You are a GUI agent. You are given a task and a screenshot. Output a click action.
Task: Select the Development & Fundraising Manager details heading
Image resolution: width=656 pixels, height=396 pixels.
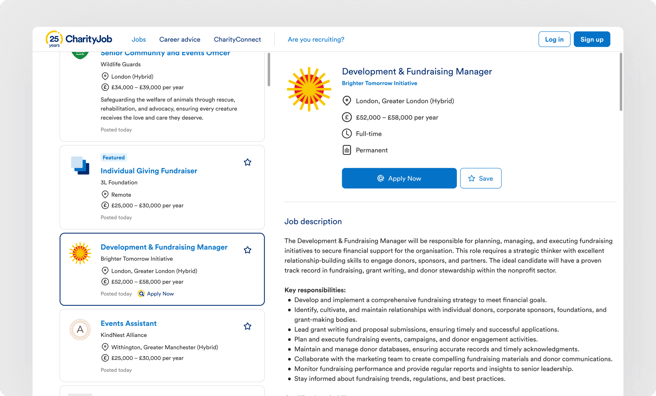coord(417,72)
